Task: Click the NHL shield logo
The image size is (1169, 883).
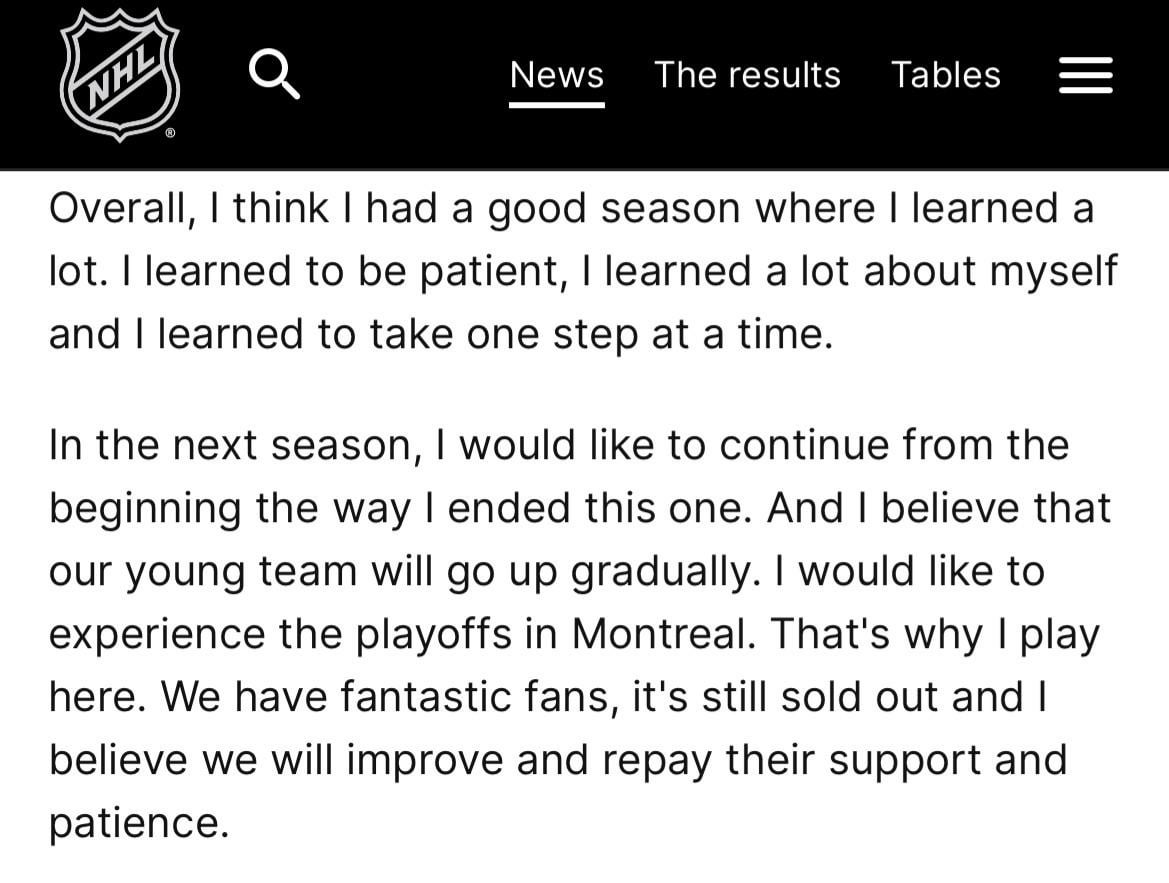Action: (x=119, y=75)
